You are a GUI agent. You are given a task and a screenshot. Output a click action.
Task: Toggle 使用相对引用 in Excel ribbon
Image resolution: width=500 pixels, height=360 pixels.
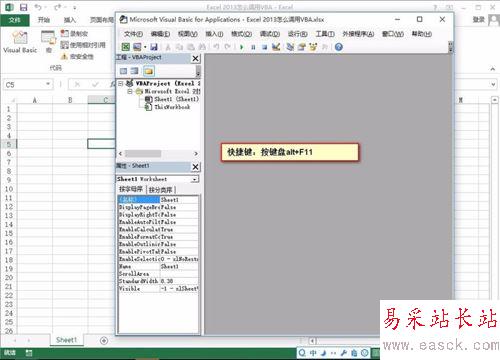tap(83, 45)
